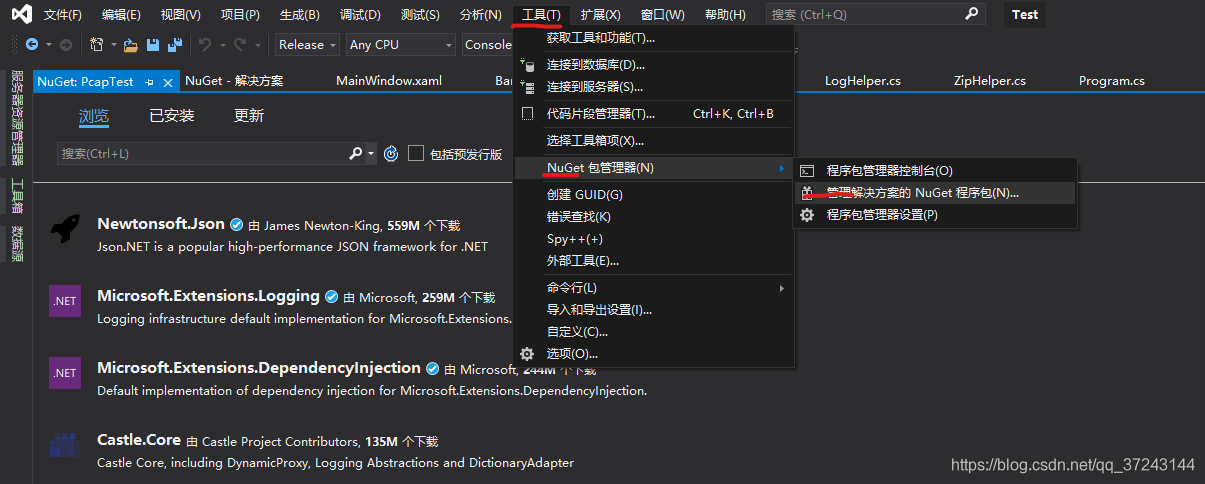Select 导入和导出设置(I) menu item
This screenshot has height=484, width=1205.
click(x=654, y=310)
